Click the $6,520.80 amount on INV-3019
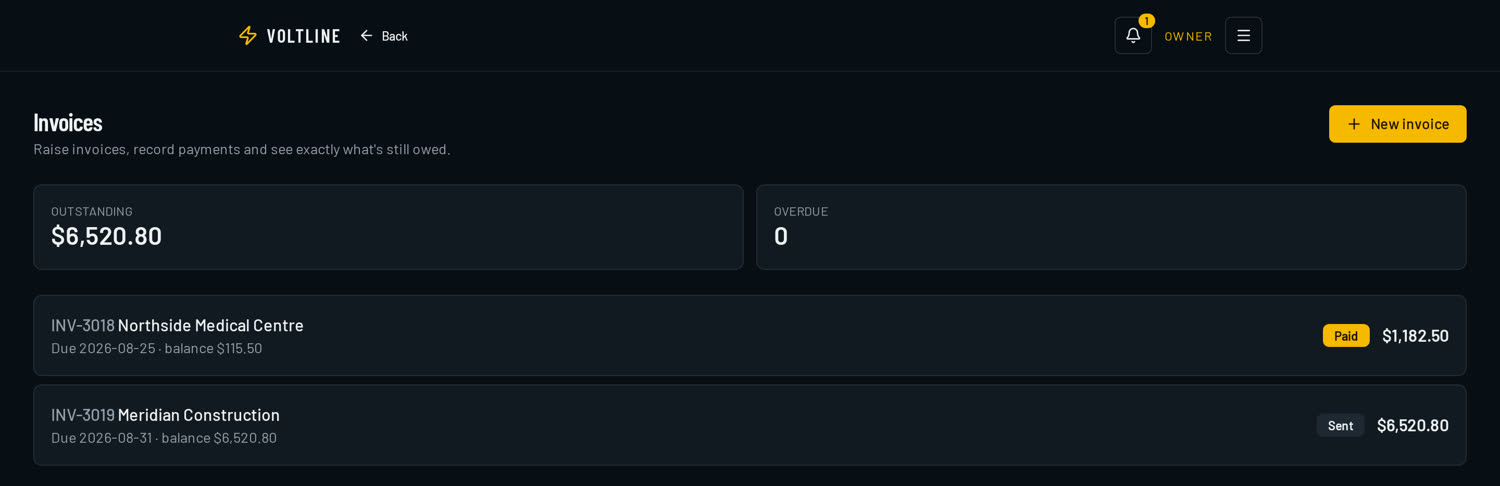 point(1412,425)
